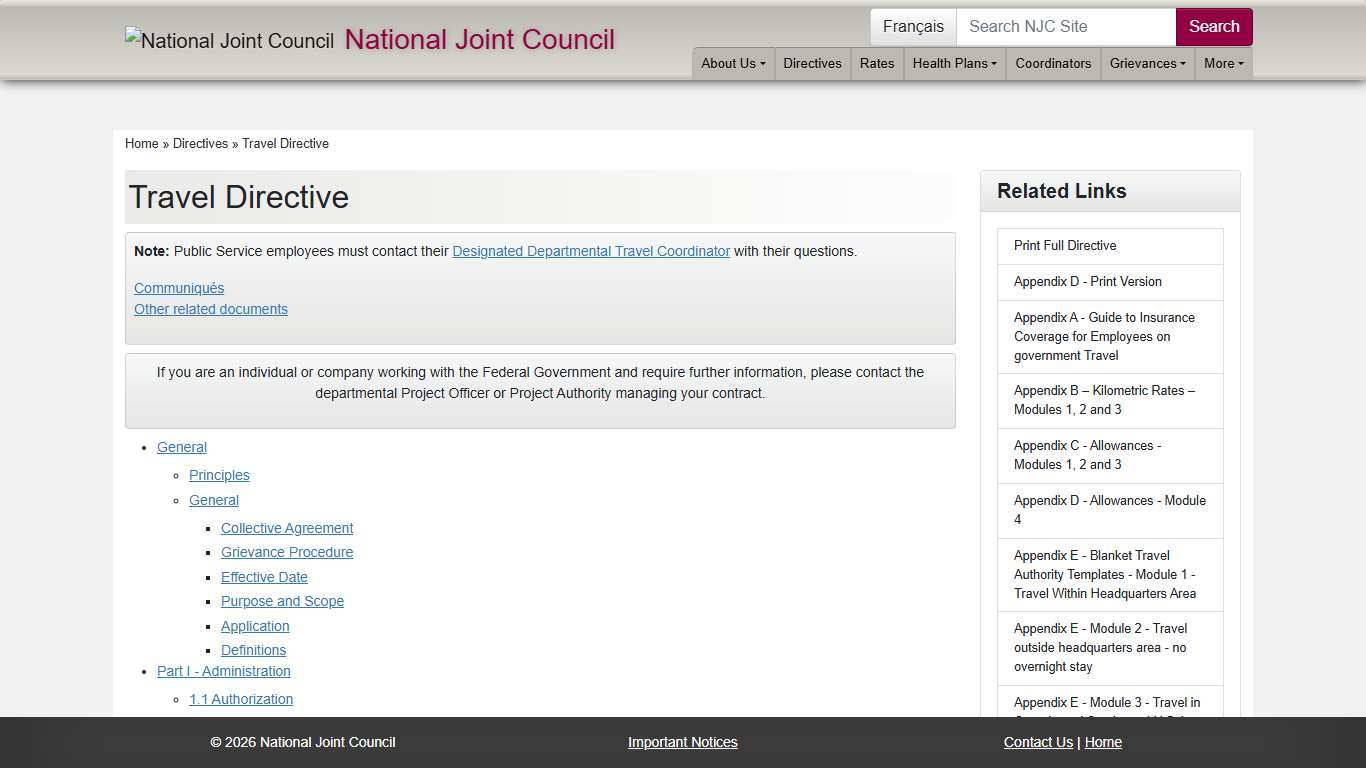Follow the Other related documents link
The height and width of the screenshot is (768, 1366).
pyautogui.click(x=211, y=309)
